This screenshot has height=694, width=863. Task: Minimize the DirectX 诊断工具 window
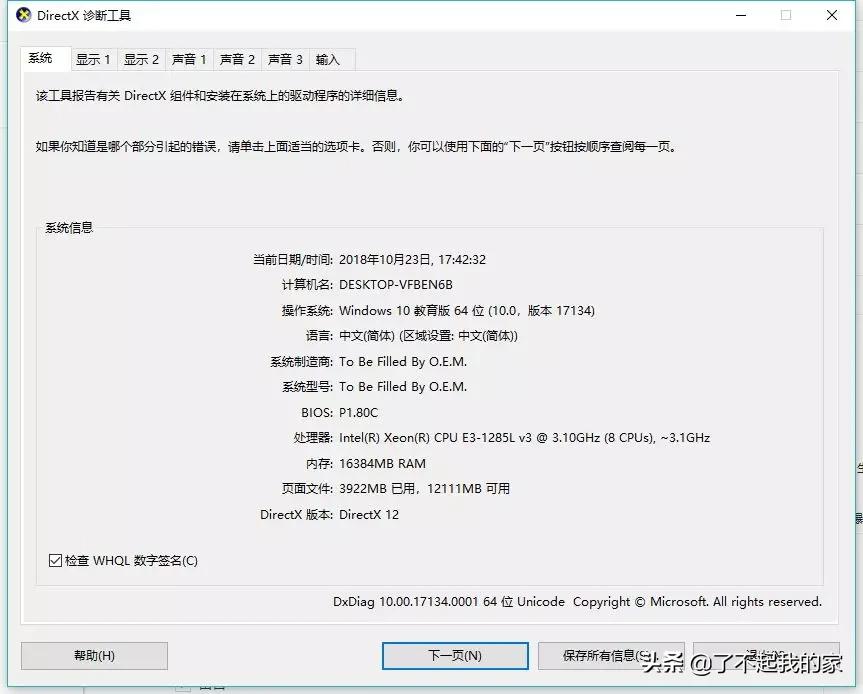tap(740, 15)
